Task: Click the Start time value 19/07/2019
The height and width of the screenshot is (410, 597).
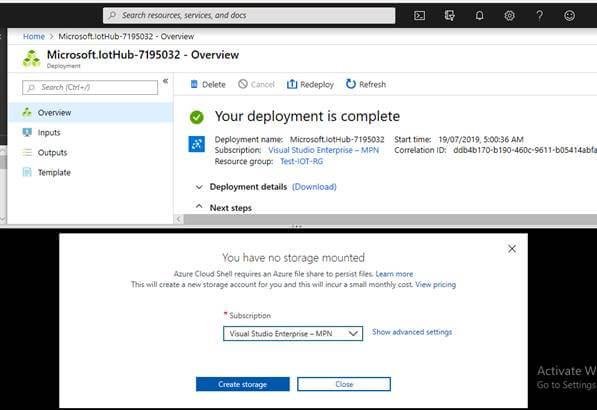Action: tap(481, 139)
